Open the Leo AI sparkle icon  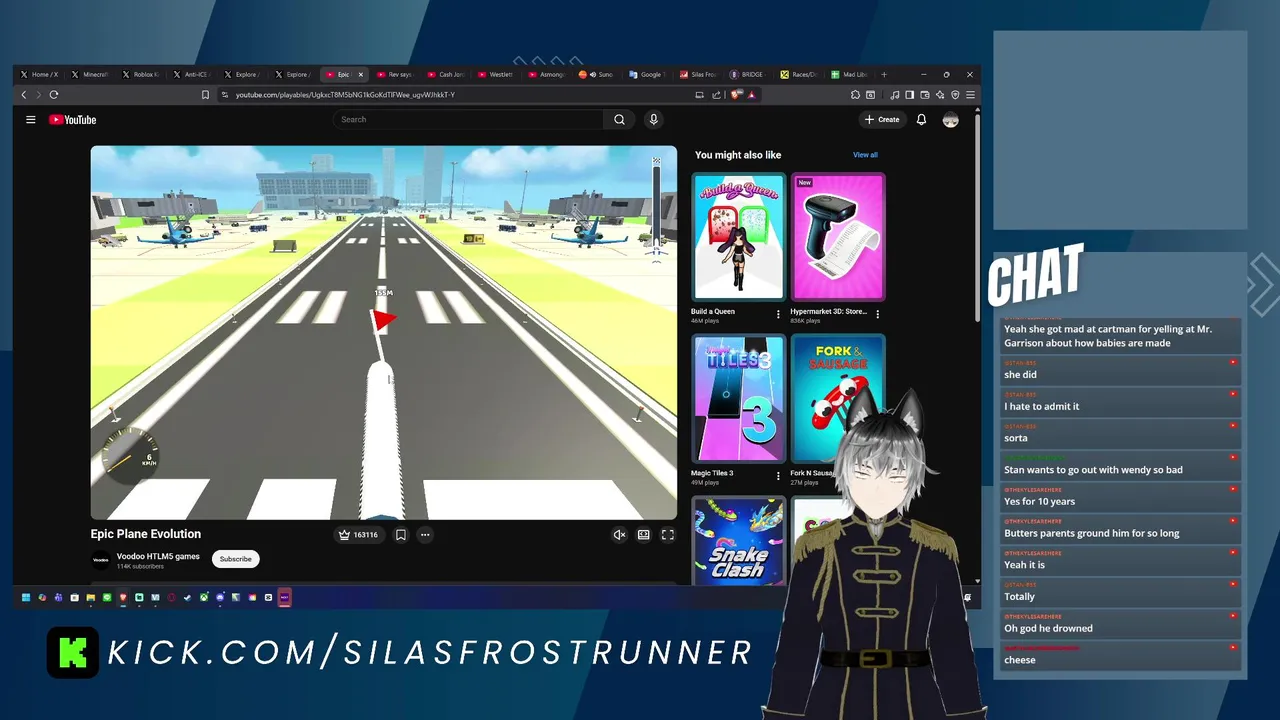coord(940,95)
